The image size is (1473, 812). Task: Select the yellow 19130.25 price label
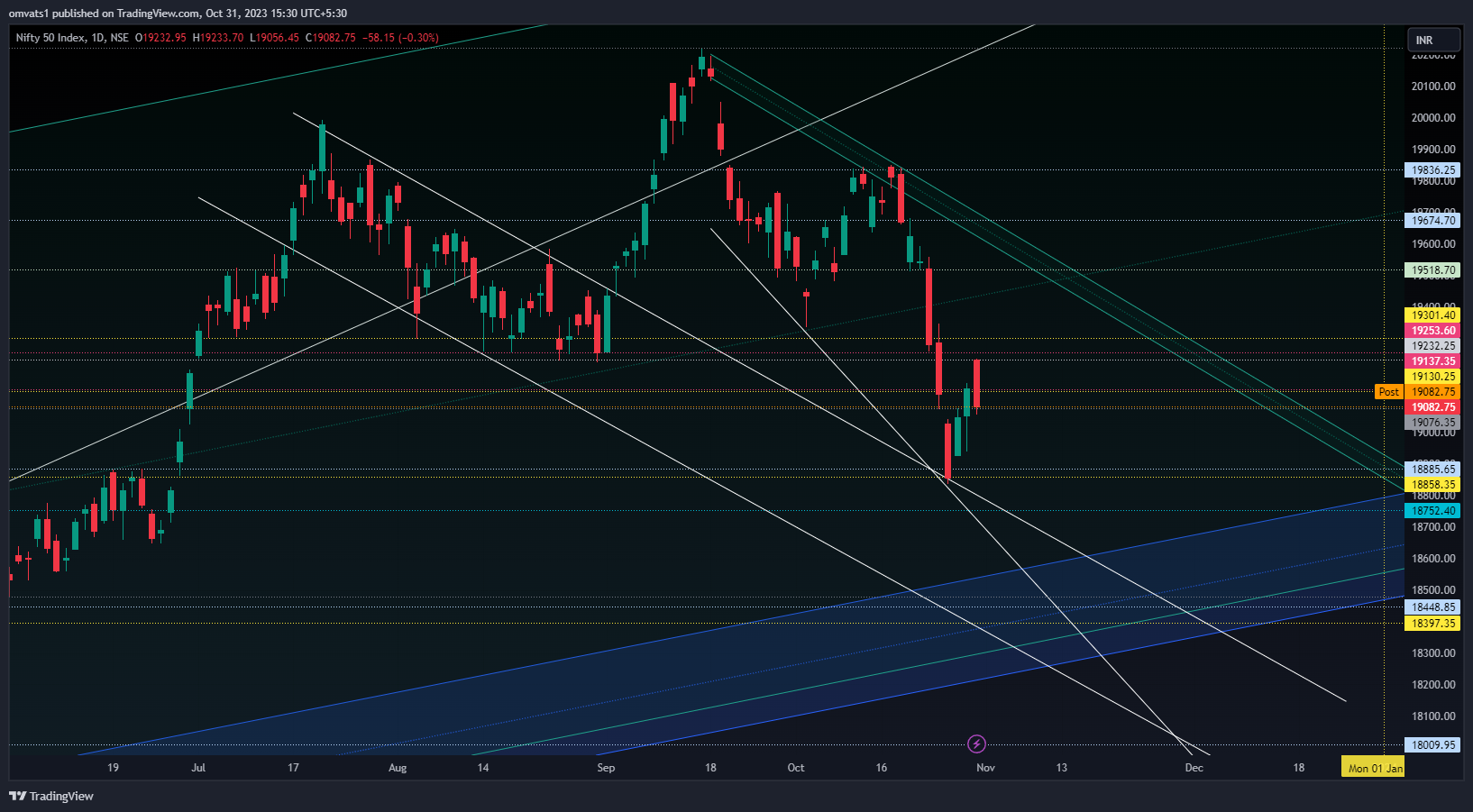1432,376
